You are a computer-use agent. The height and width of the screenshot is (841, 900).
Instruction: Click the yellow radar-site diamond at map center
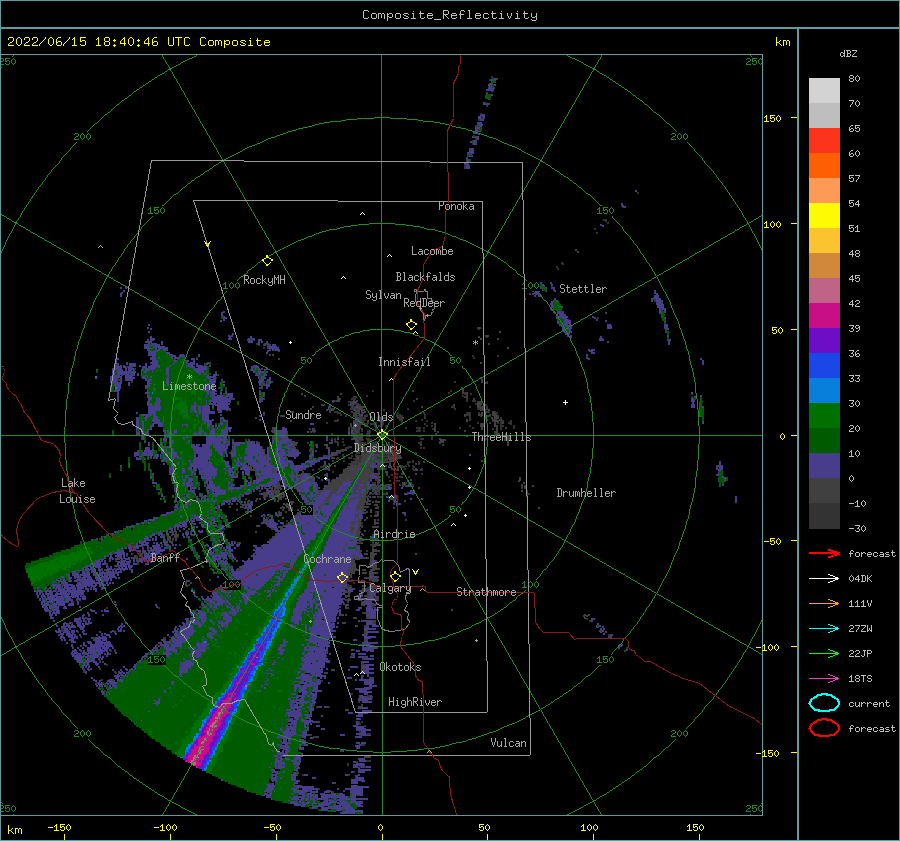[x=382, y=435]
